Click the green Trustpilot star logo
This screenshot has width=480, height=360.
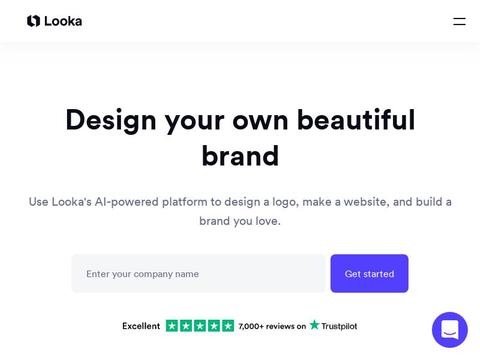(314, 325)
